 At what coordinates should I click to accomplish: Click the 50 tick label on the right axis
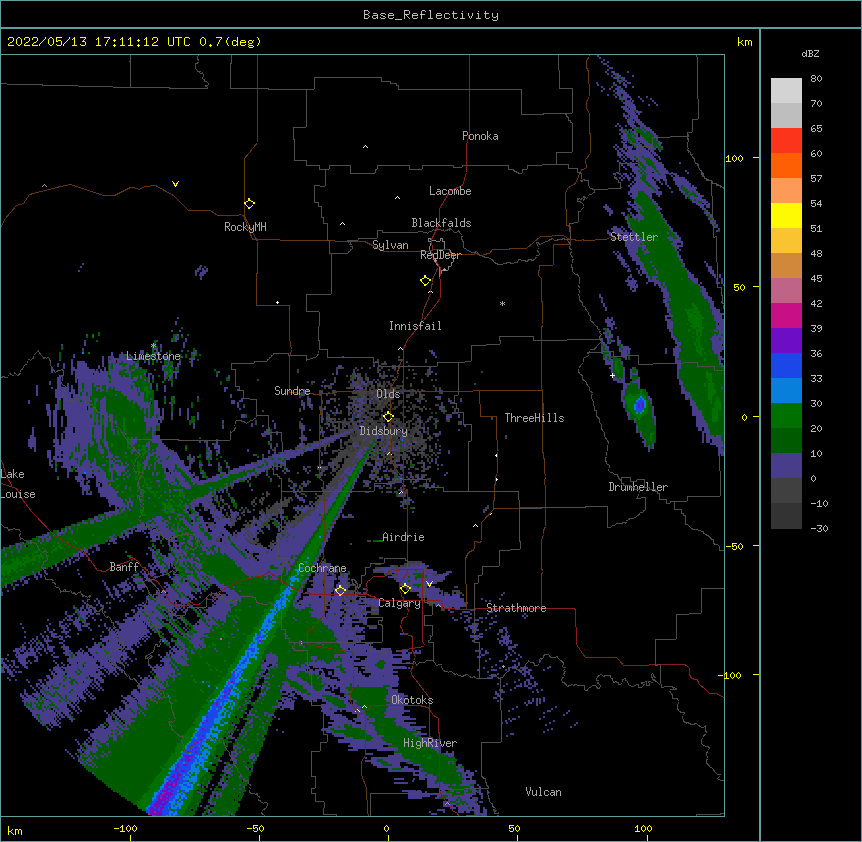click(739, 287)
